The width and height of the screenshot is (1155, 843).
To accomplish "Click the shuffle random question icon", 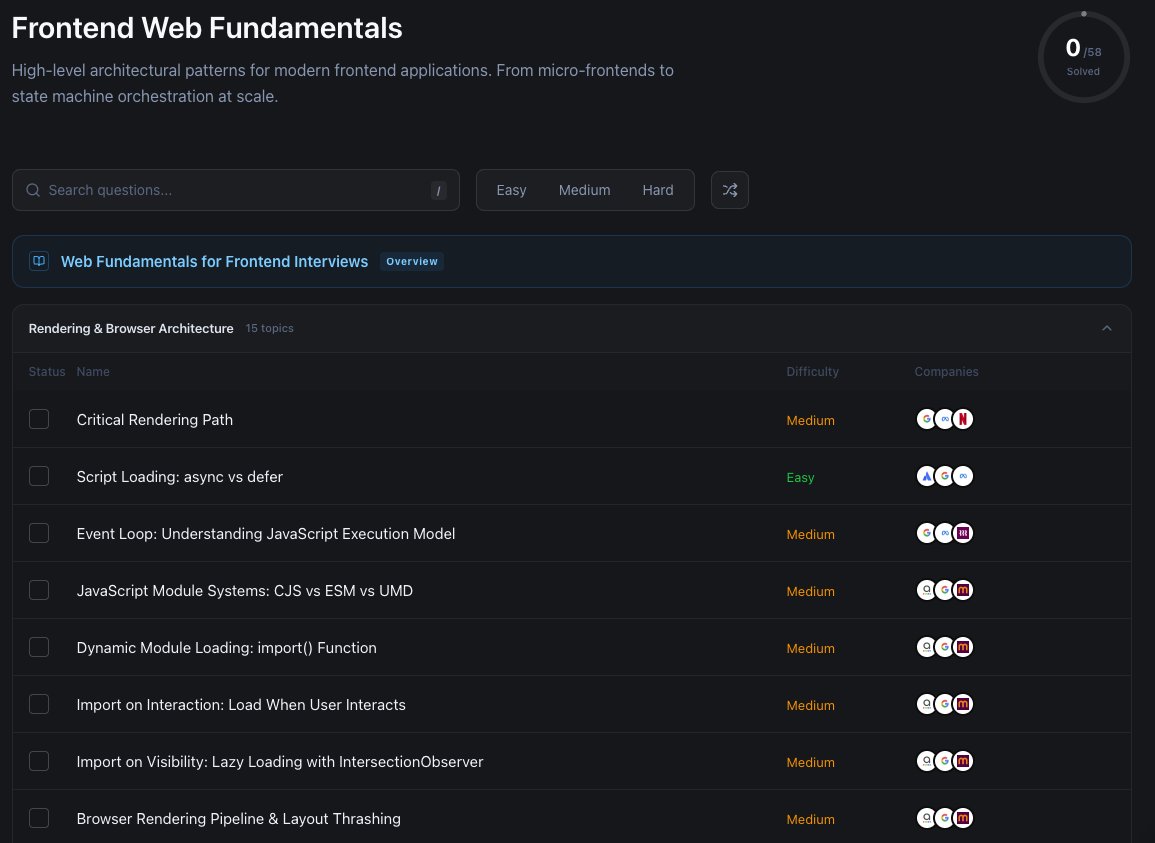I will tap(729, 190).
